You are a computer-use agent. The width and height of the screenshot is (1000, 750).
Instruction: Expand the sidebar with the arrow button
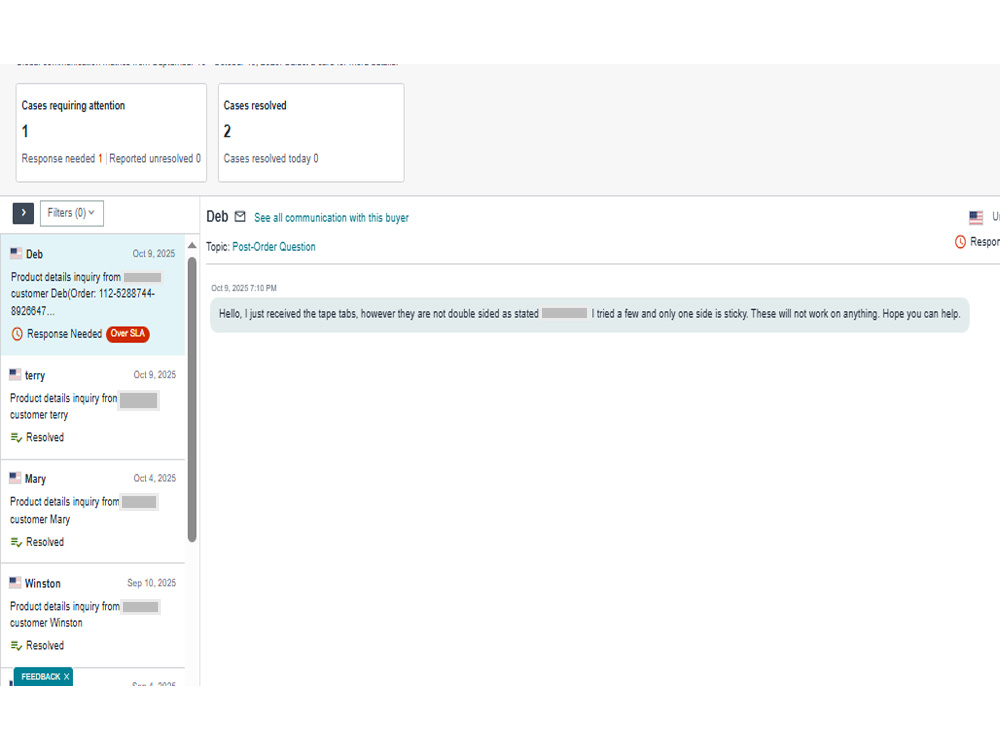click(x=23, y=213)
